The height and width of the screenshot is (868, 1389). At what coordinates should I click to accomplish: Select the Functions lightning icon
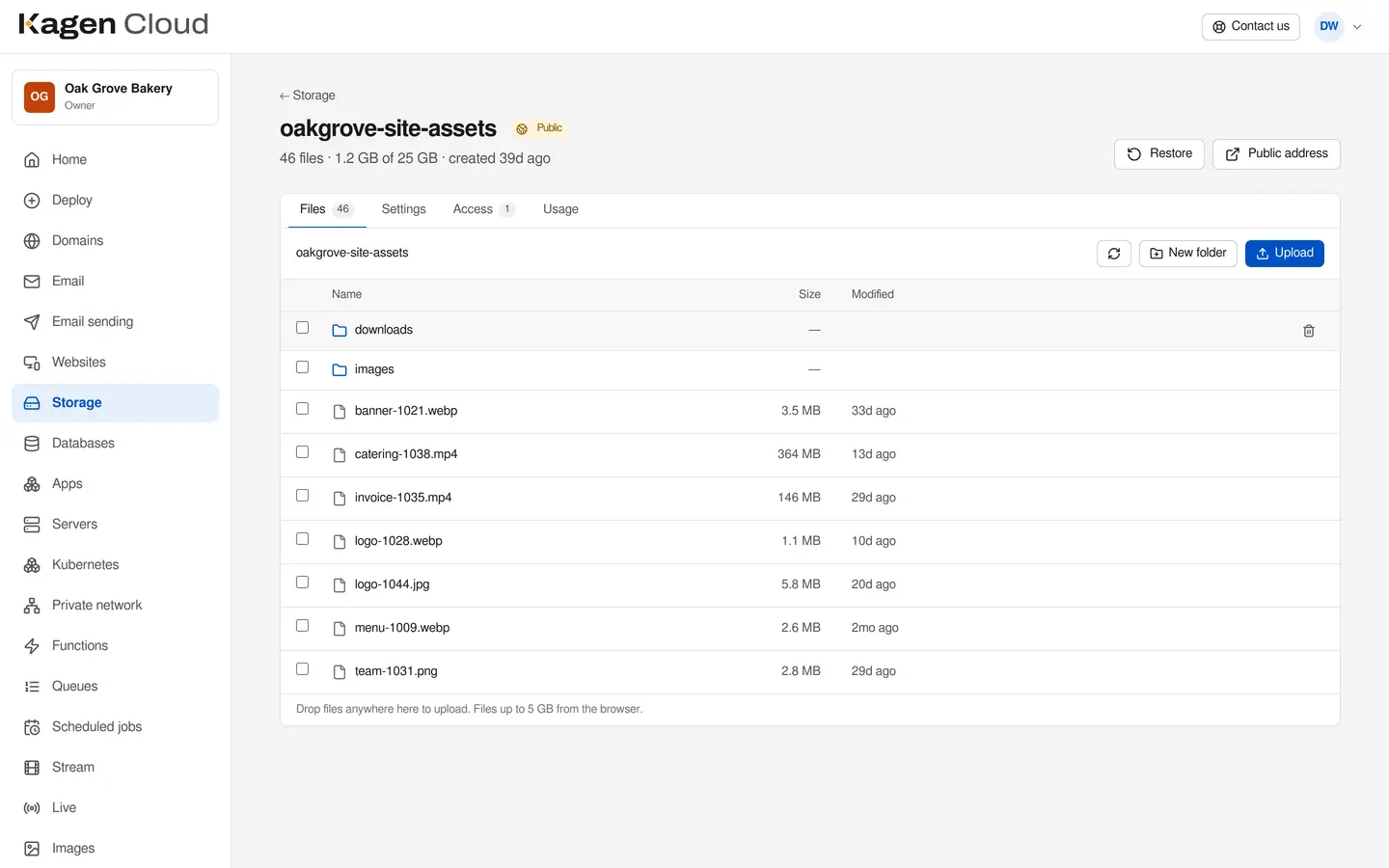pyautogui.click(x=32, y=646)
